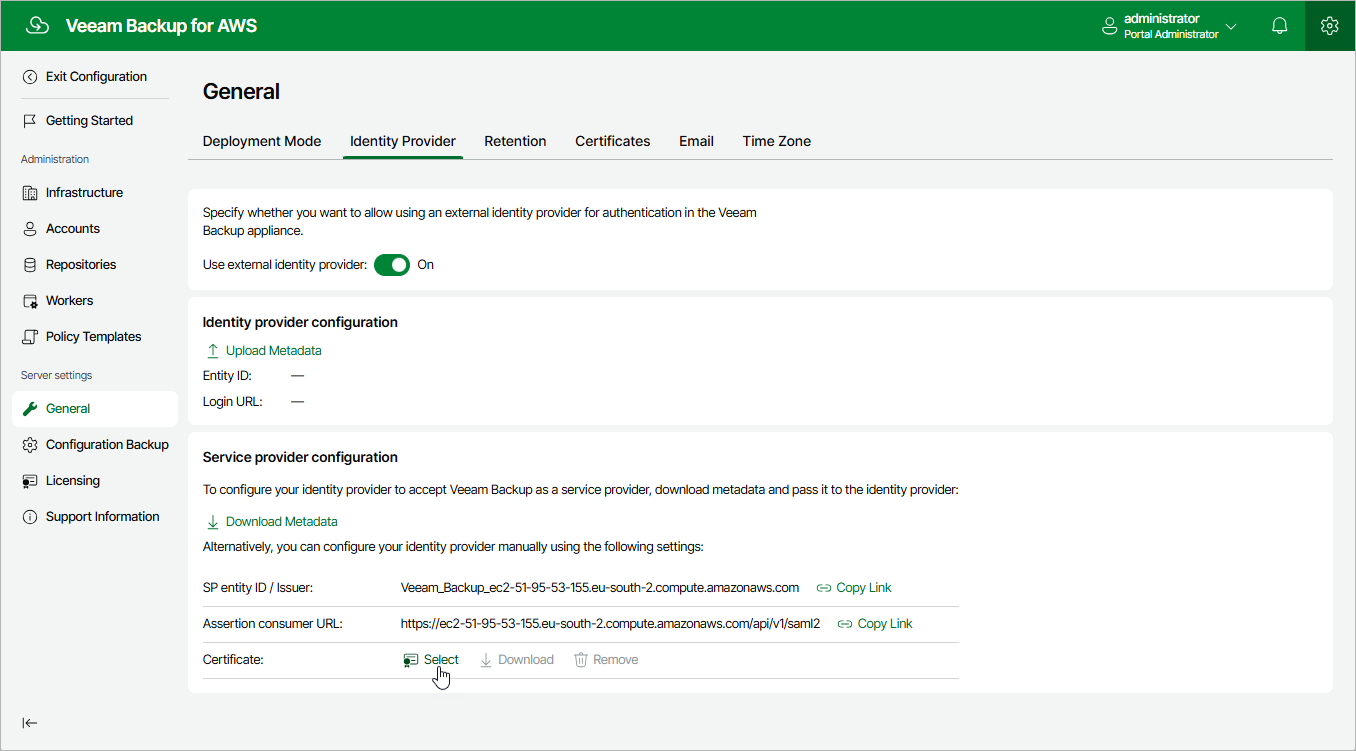
Task: Click the Policy Templates icon
Action: pos(30,337)
